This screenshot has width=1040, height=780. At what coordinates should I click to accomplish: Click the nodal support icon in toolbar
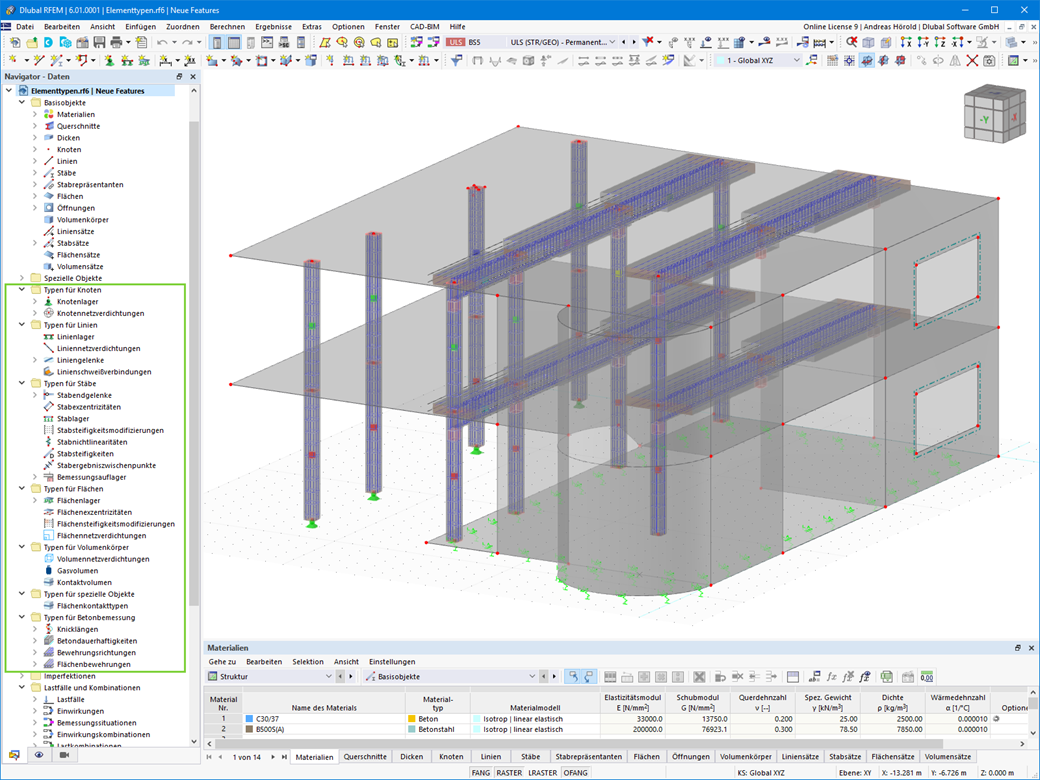coord(109,60)
